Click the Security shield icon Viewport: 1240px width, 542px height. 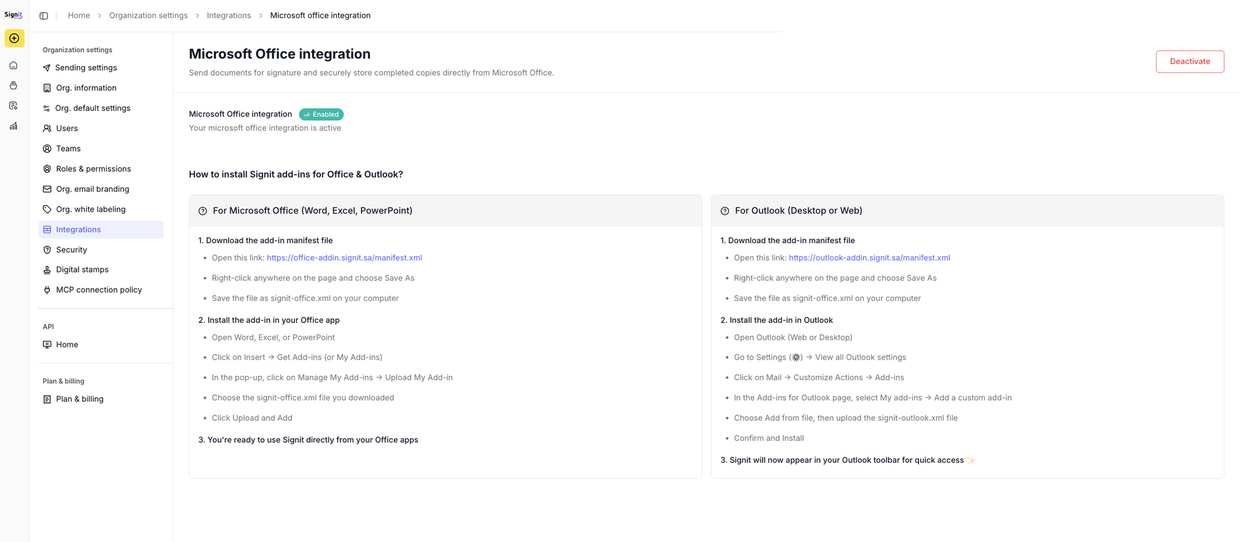(47, 250)
